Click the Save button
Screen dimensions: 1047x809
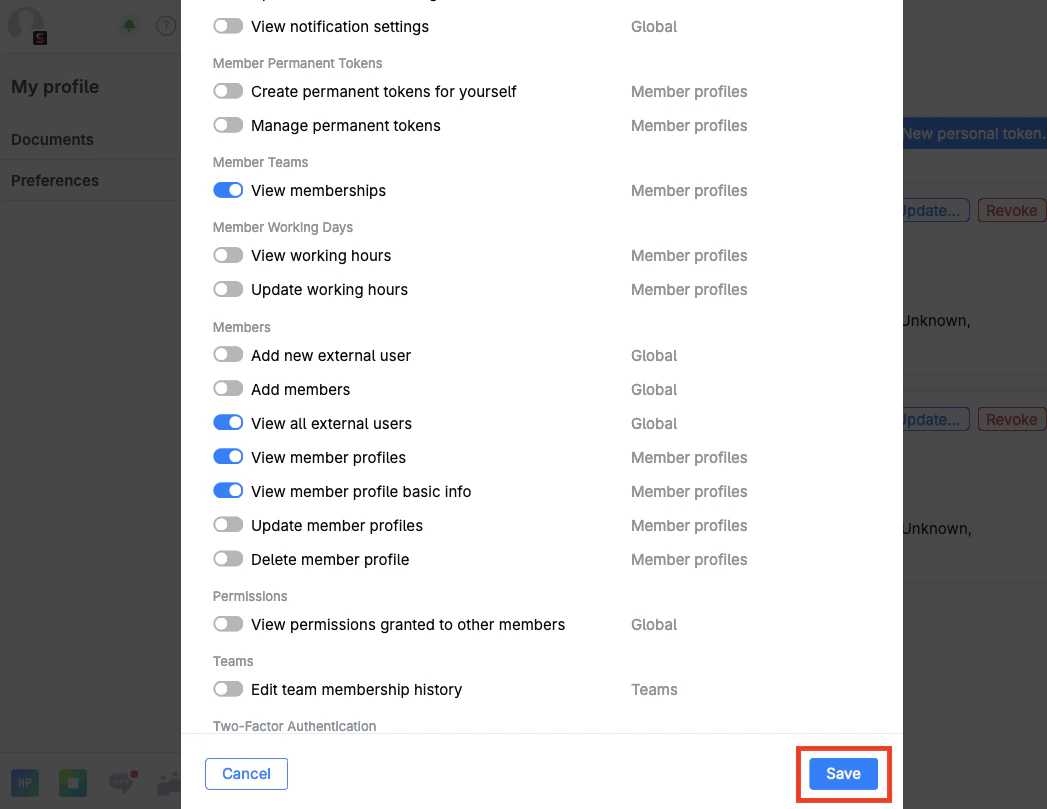[843, 773]
